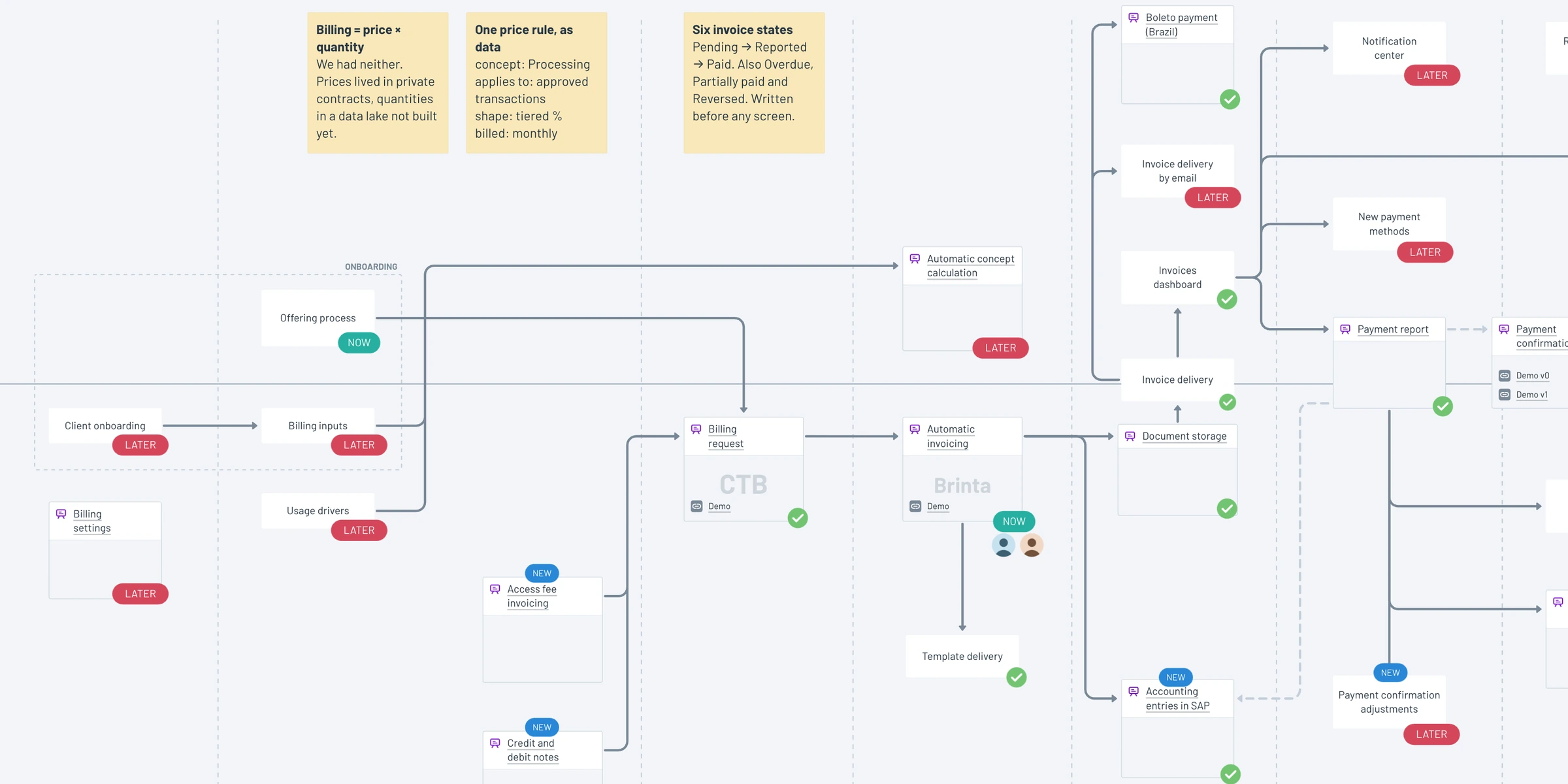Click the LATER tag on Billing inputs
This screenshot has width=1568, height=784.
coord(359,445)
